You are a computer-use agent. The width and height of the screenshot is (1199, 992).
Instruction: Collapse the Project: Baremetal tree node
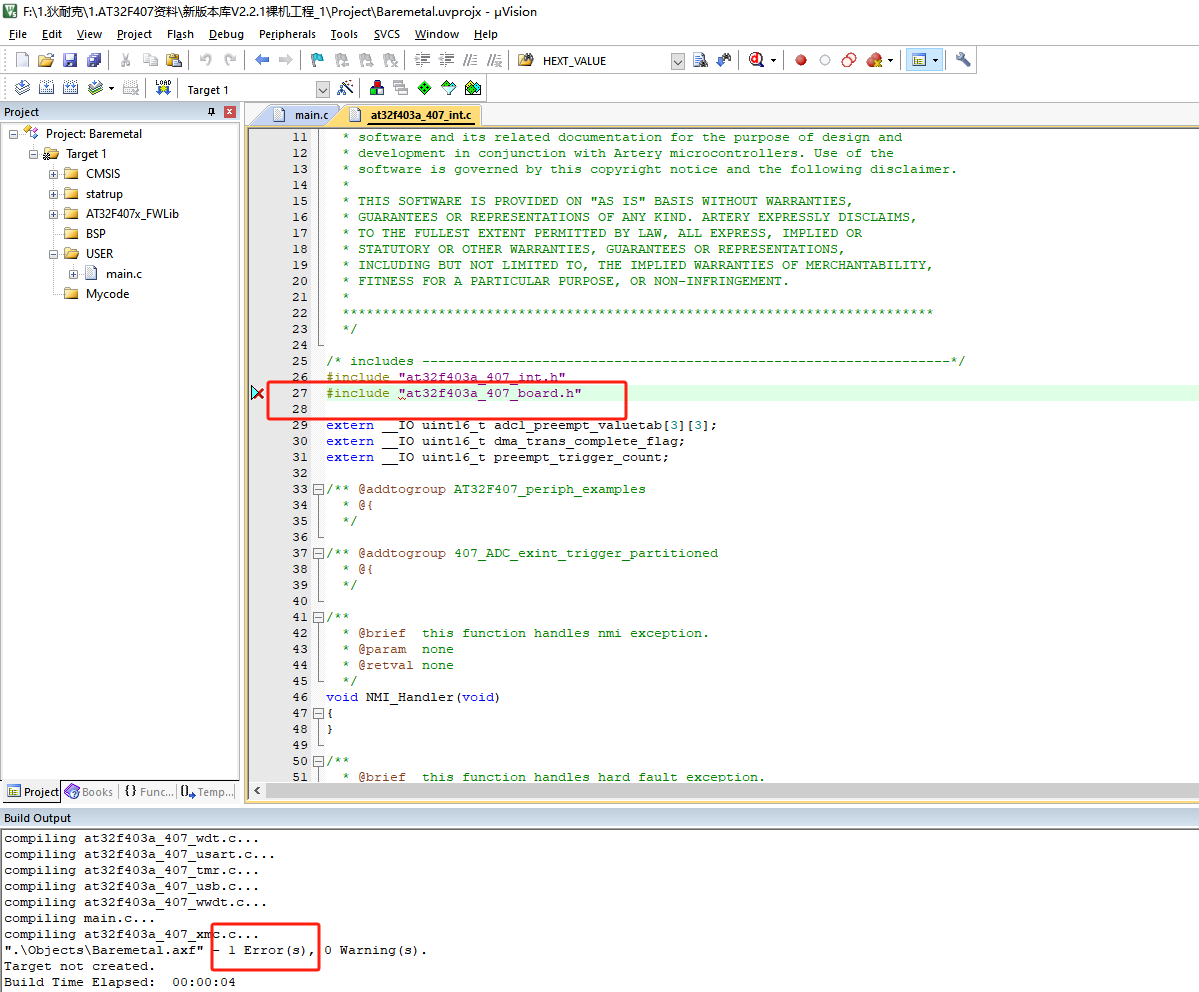click(x=14, y=135)
